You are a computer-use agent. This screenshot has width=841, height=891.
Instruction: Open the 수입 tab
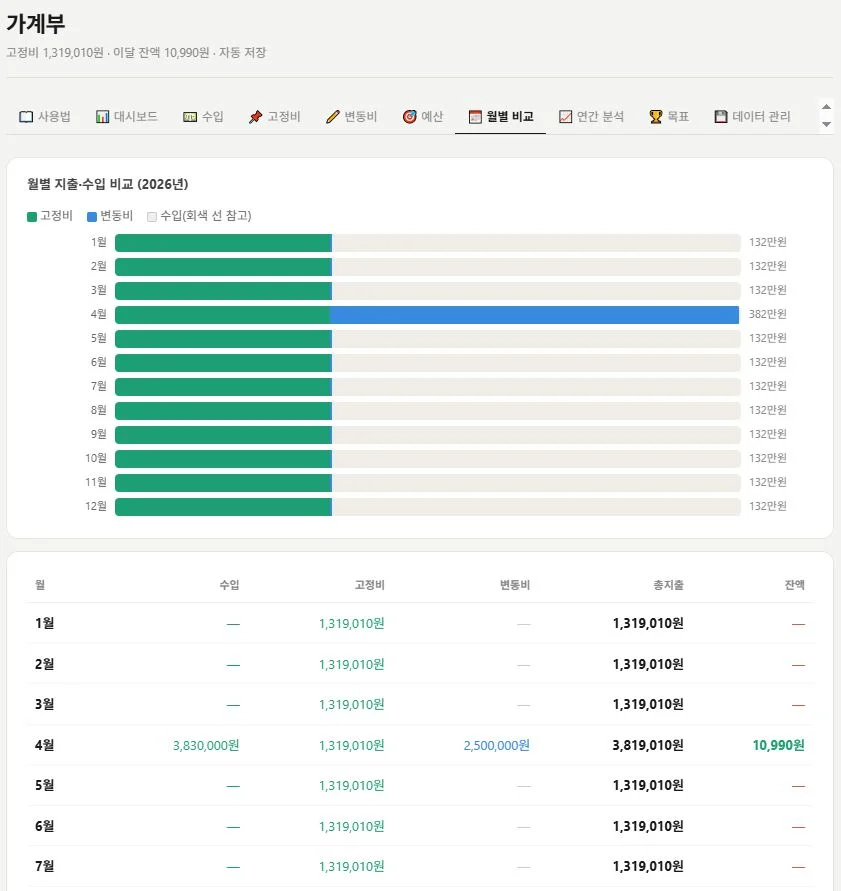203,116
